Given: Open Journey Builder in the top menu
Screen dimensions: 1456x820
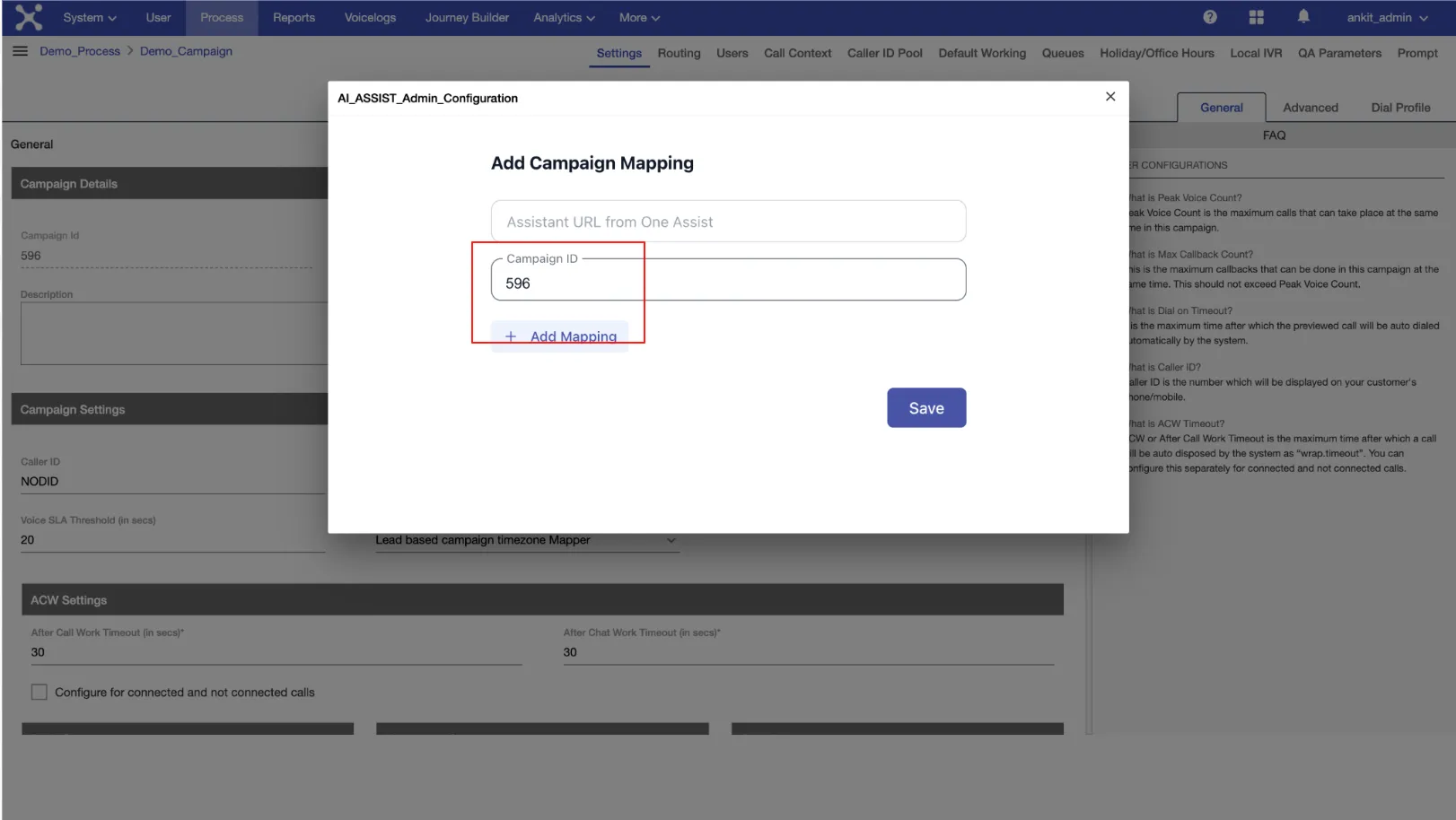Looking at the screenshot, I should [467, 18].
